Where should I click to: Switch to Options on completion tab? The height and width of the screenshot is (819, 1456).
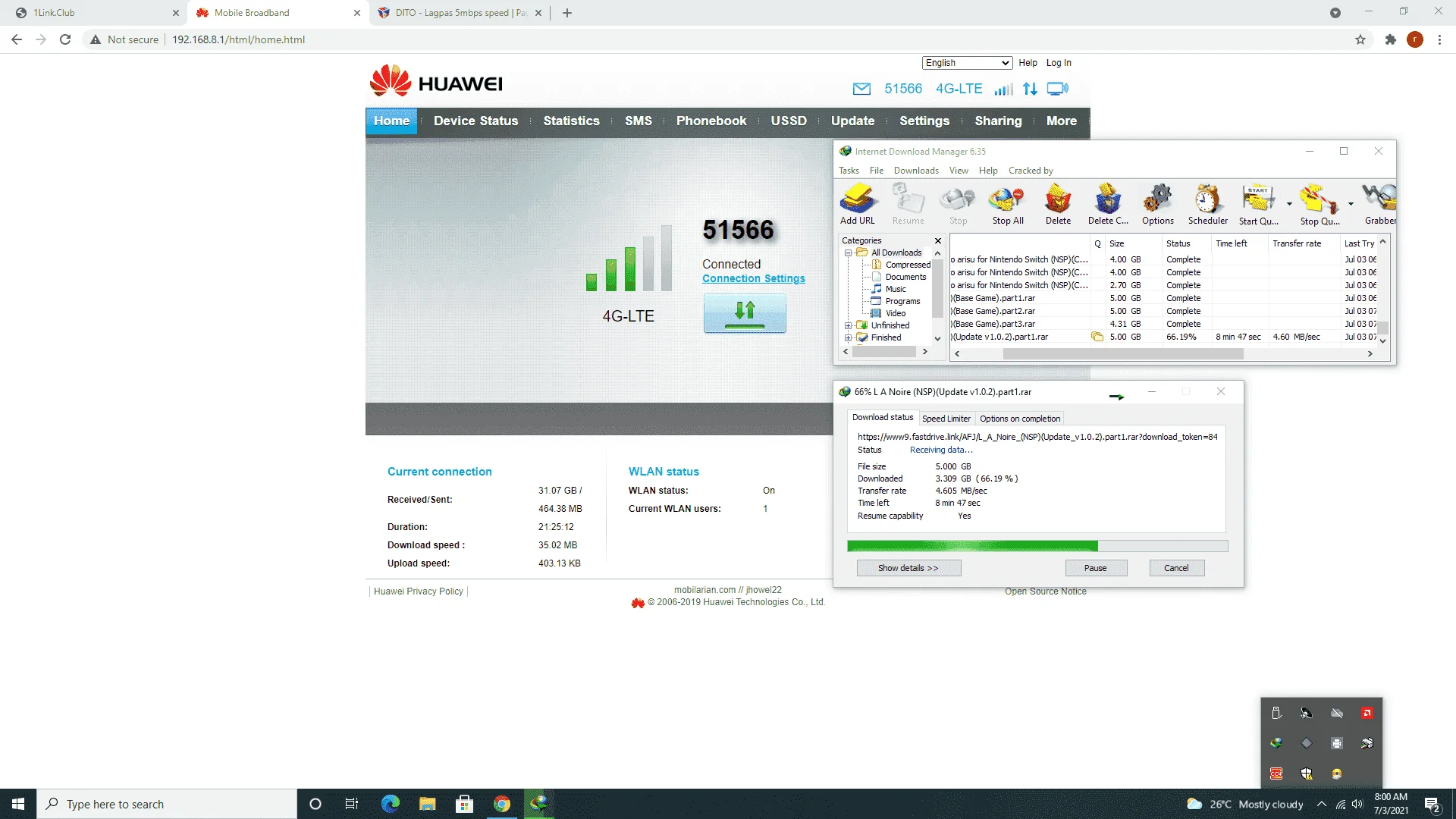coord(1020,419)
